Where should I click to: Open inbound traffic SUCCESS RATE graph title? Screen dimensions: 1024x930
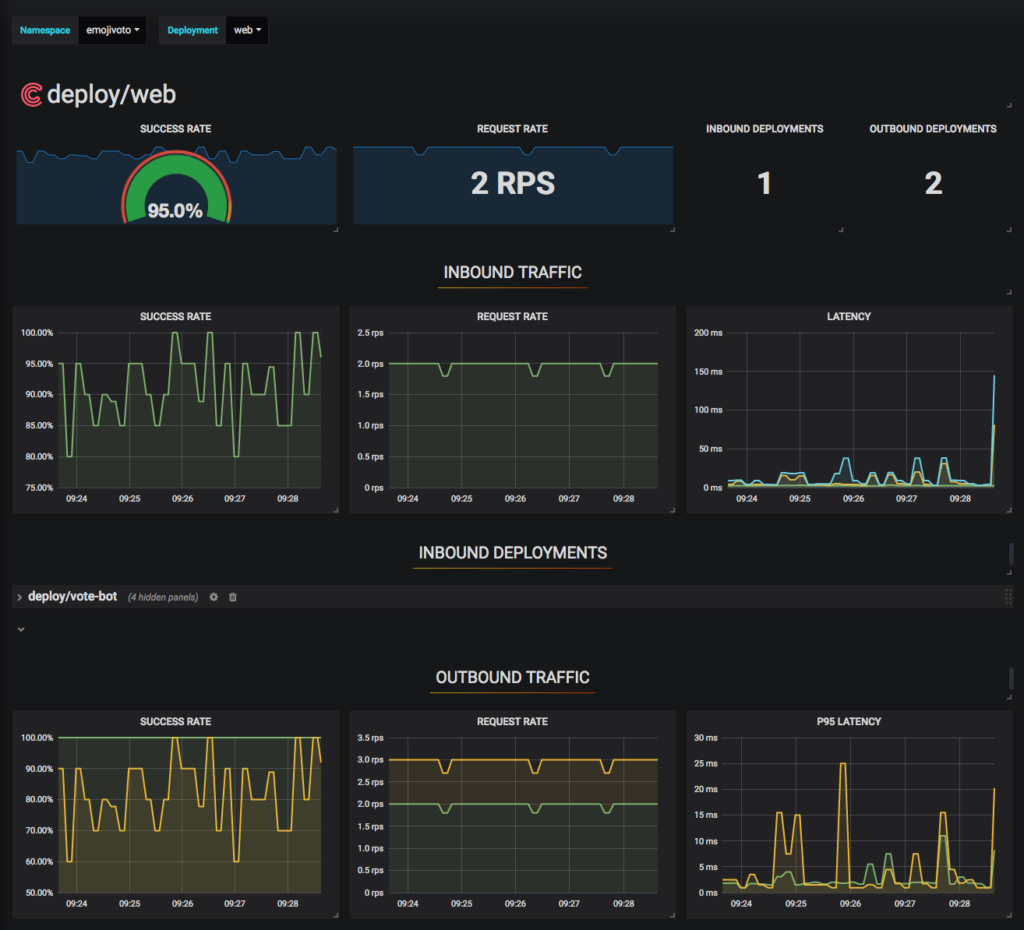coord(176,316)
